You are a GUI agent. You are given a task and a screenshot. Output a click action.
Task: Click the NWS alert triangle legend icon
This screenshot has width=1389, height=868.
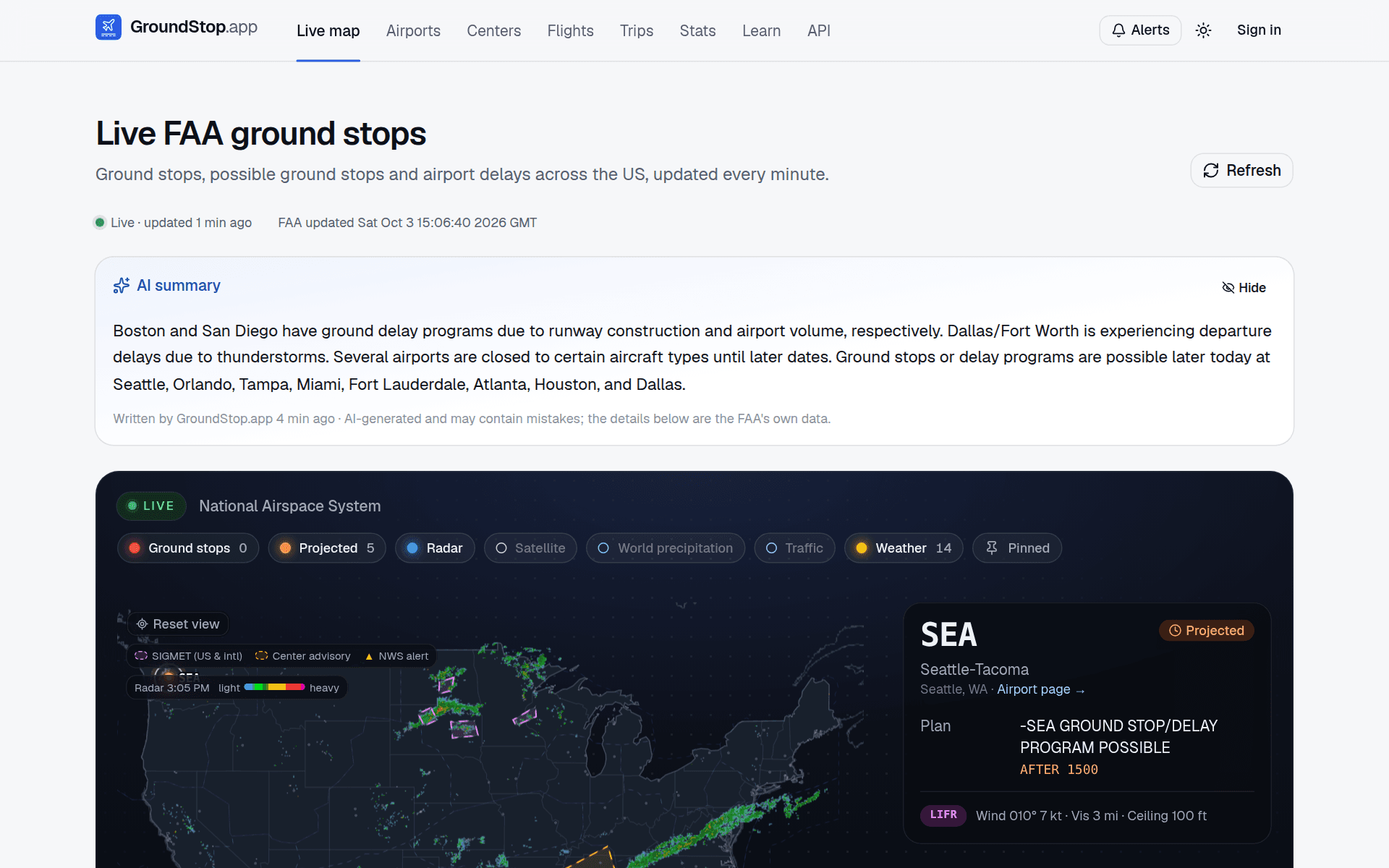[369, 657]
